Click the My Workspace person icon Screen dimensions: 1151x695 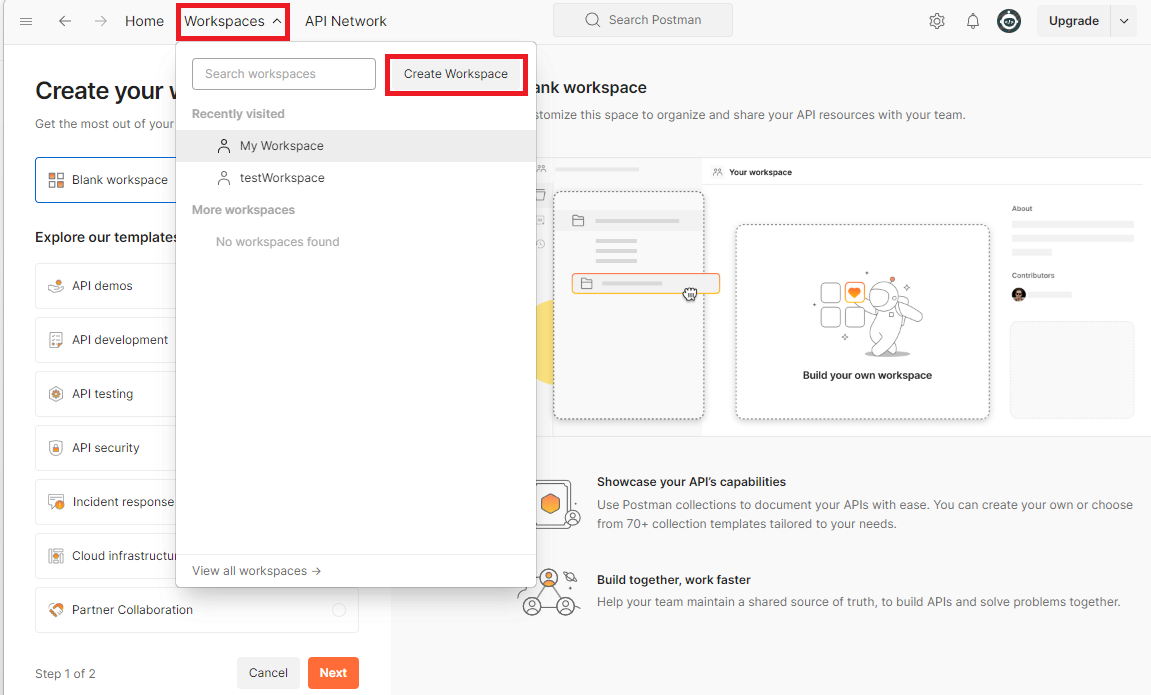(x=224, y=146)
